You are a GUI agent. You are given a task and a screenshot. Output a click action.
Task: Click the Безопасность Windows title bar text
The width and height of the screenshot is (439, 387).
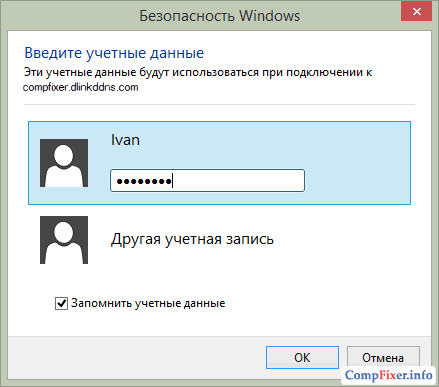click(220, 16)
